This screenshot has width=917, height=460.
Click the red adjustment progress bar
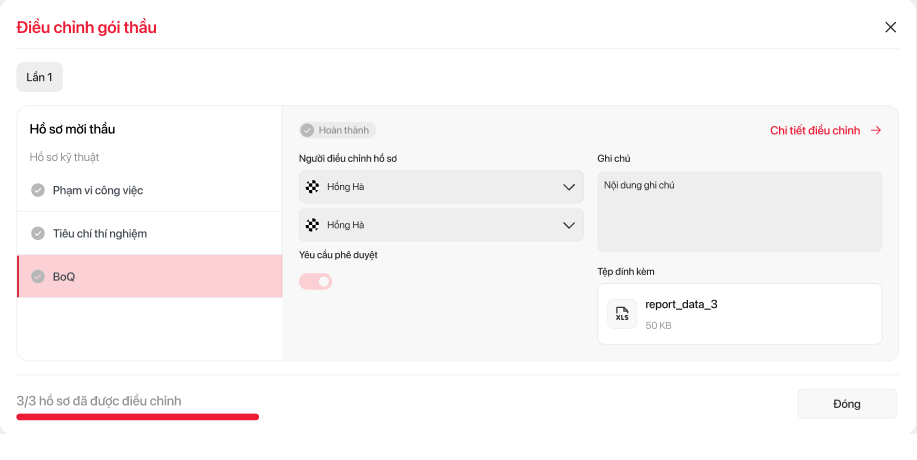click(x=138, y=416)
